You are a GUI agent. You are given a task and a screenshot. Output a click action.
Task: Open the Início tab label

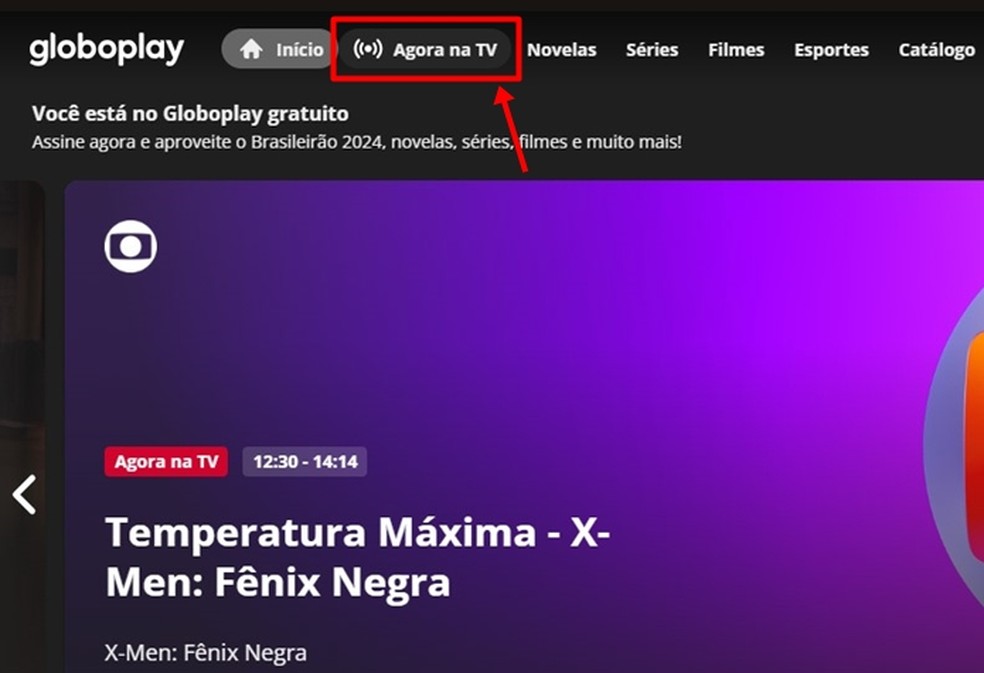[300, 50]
